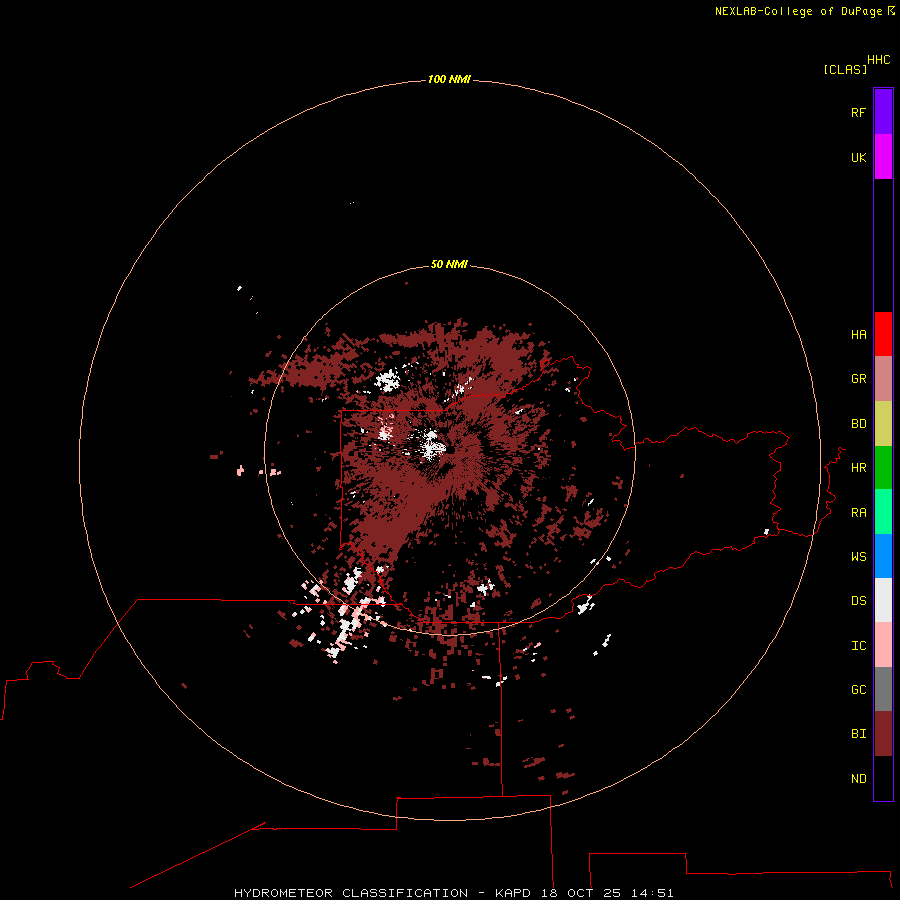The image size is (900, 900).
Task: Click the 50 NMI range ring label
Action: pos(449,264)
